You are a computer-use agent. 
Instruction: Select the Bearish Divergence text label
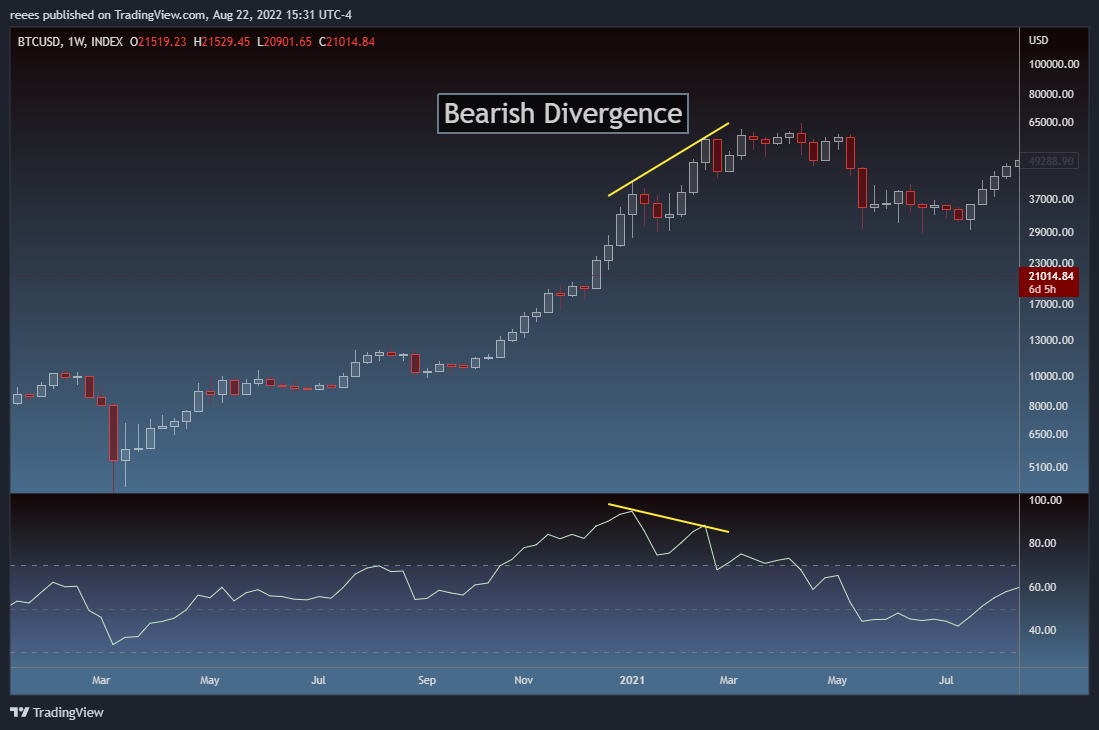563,113
